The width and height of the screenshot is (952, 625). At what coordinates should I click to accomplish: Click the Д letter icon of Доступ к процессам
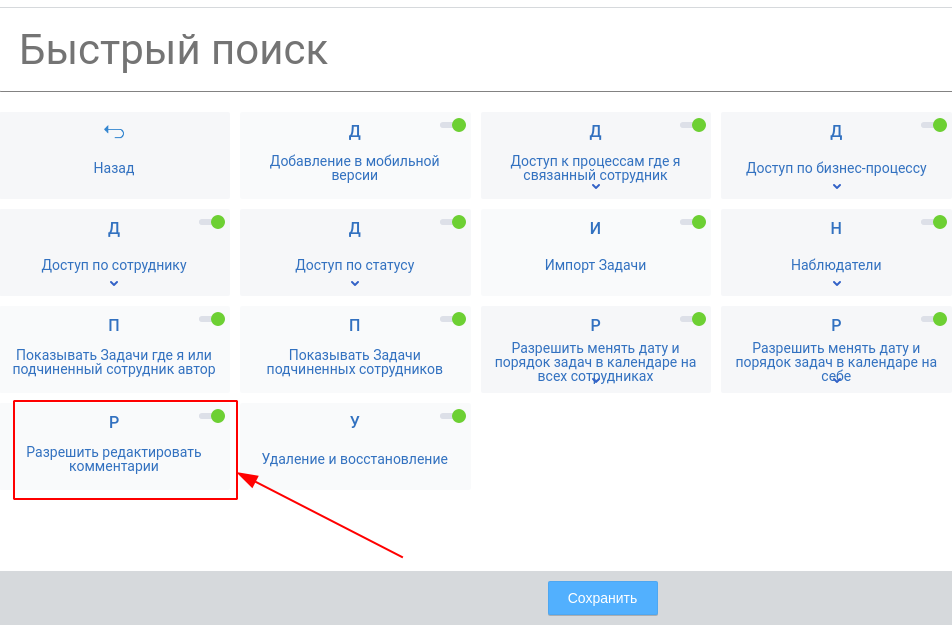596,132
